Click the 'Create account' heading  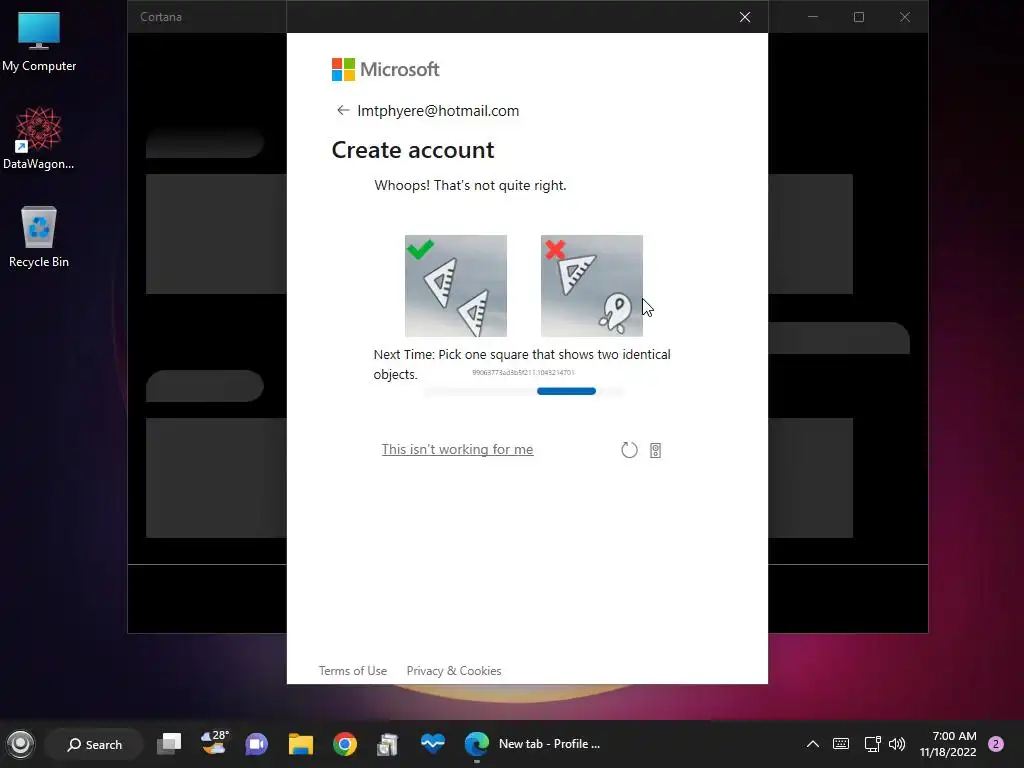[413, 150]
